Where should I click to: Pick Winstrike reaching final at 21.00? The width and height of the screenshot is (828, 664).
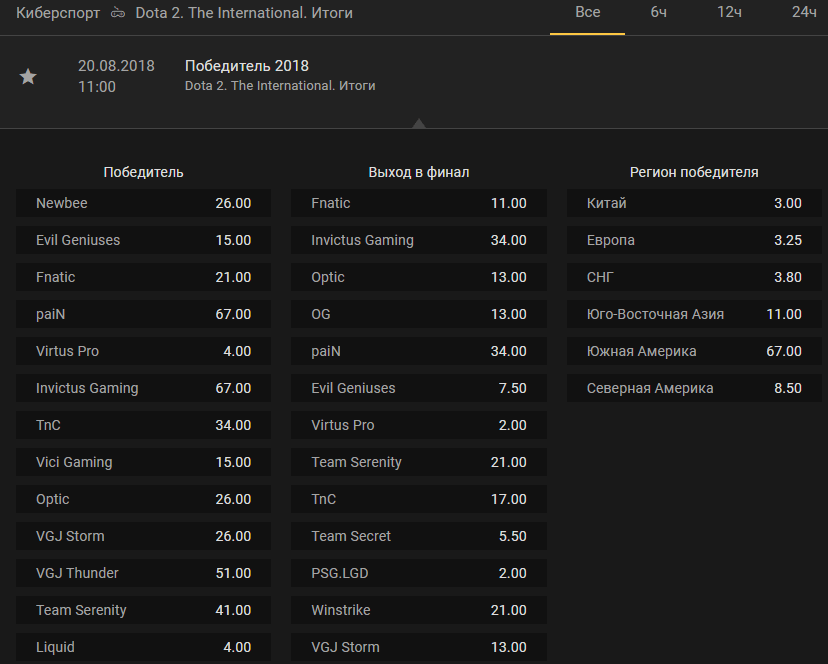click(419, 610)
